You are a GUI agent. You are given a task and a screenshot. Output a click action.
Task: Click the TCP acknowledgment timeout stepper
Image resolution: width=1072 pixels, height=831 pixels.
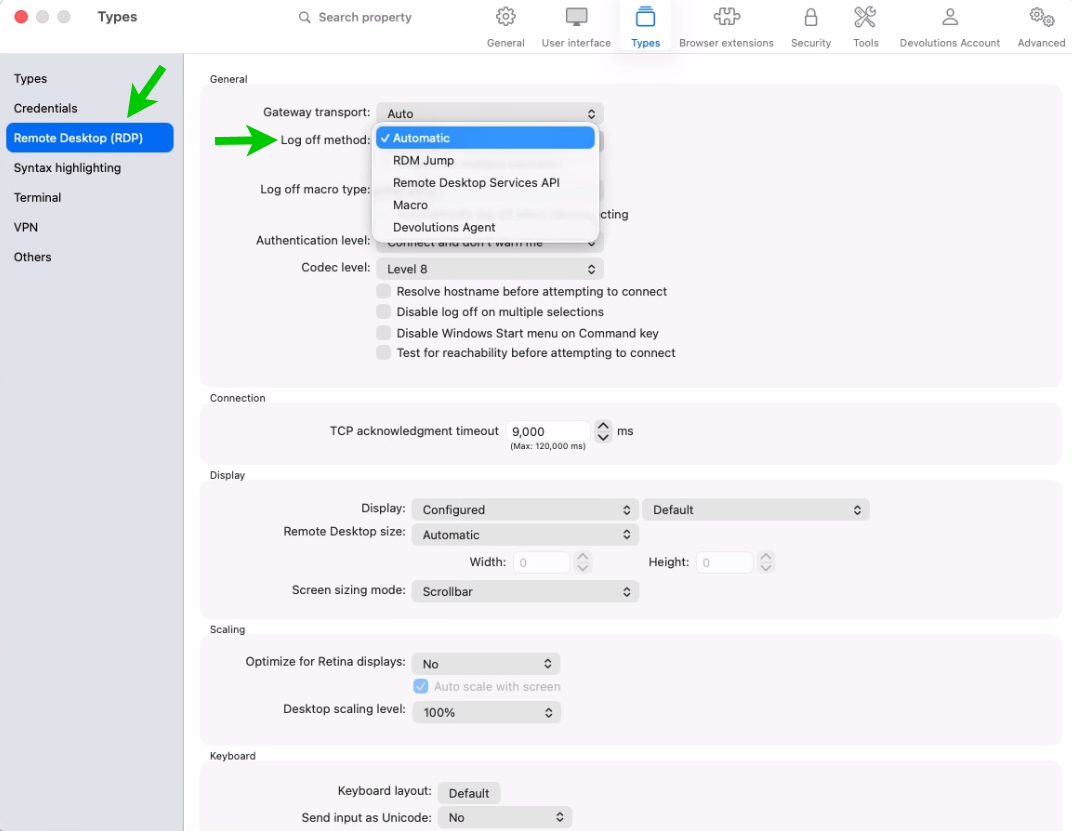(x=603, y=432)
